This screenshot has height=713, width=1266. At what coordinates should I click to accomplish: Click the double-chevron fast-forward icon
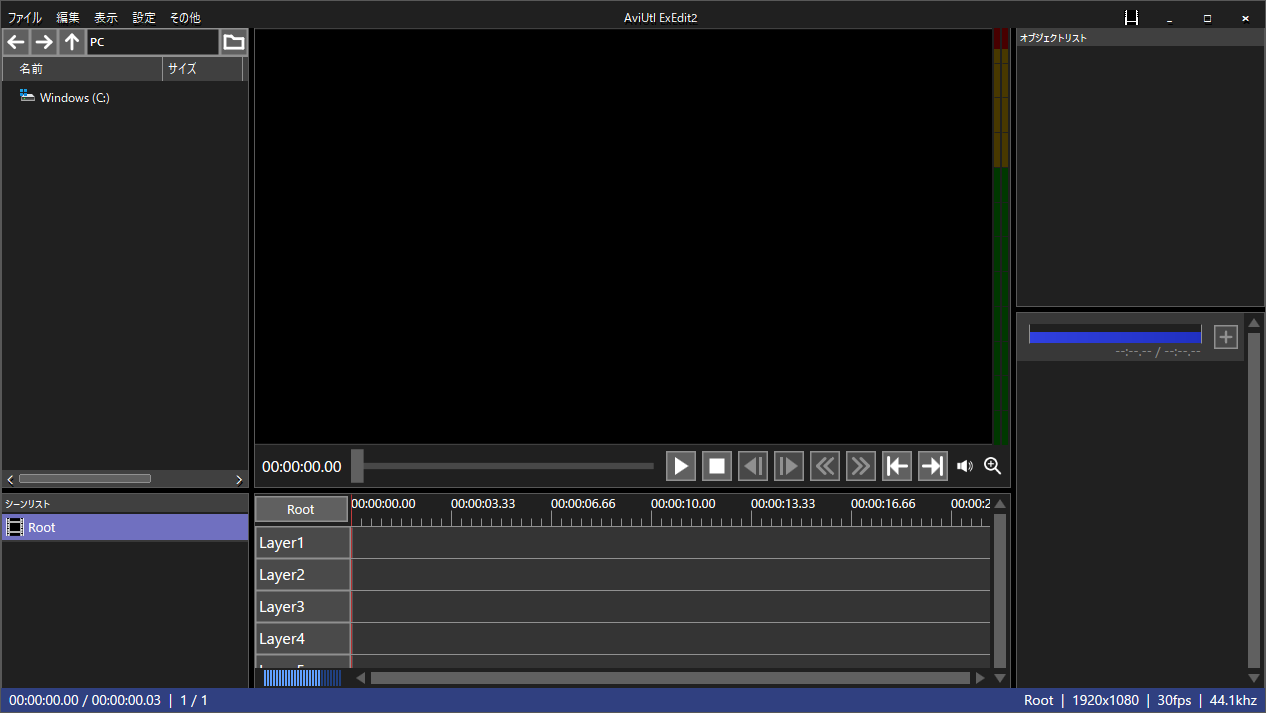tap(860, 466)
